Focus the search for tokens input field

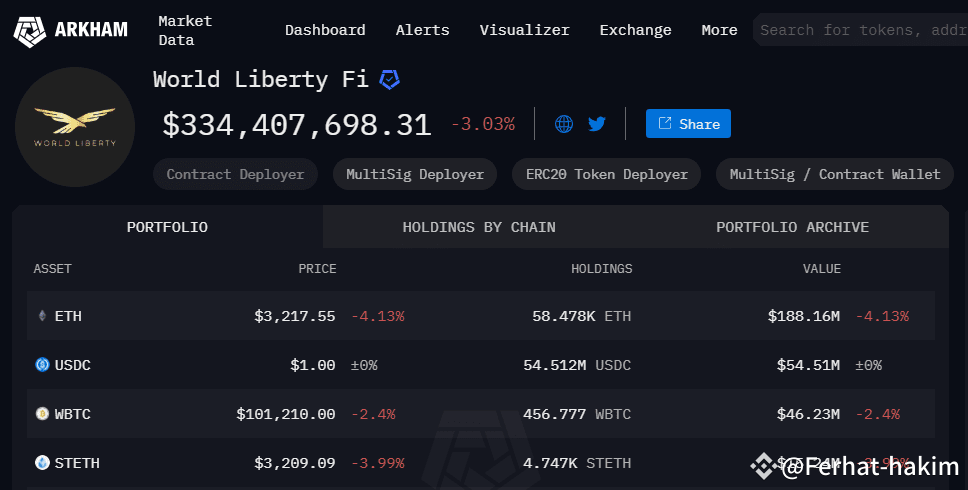tap(862, 30)
